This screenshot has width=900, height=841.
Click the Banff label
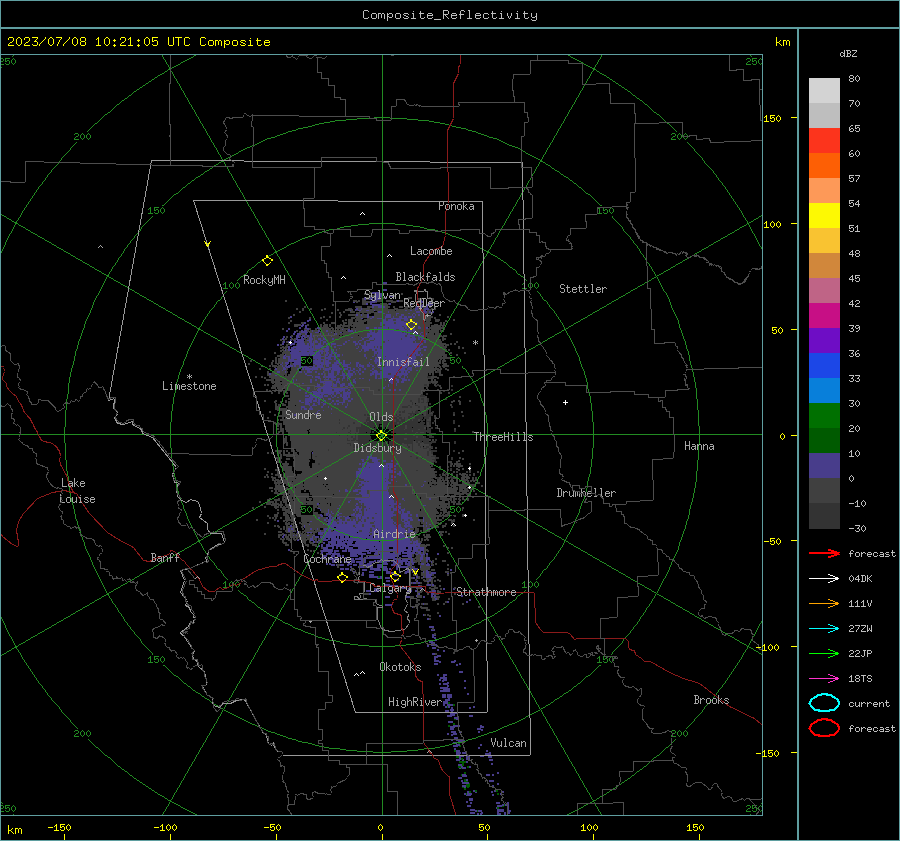coord(165,557)
